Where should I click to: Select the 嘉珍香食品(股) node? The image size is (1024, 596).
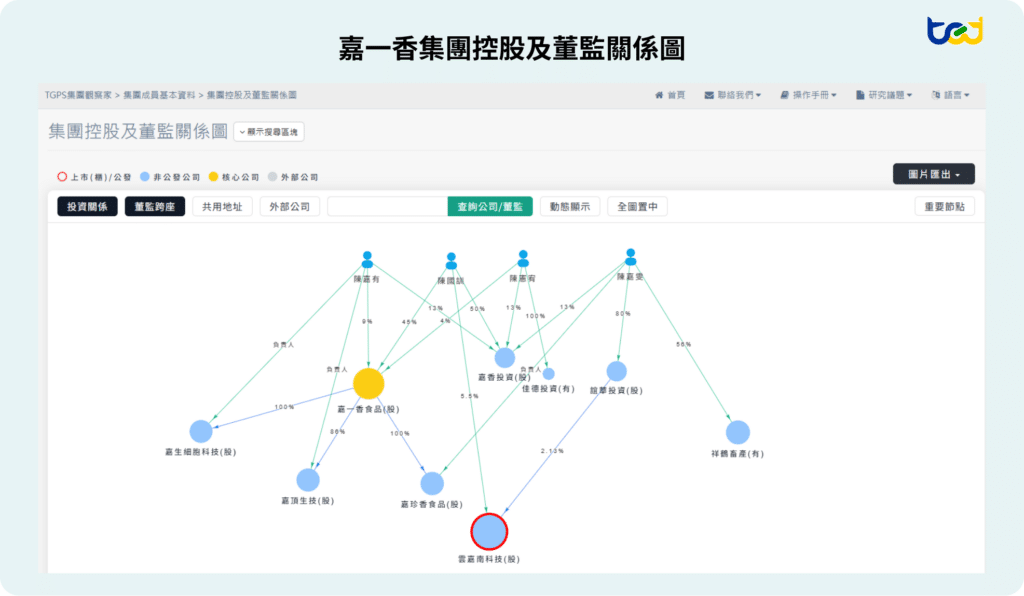click(432, 484)
